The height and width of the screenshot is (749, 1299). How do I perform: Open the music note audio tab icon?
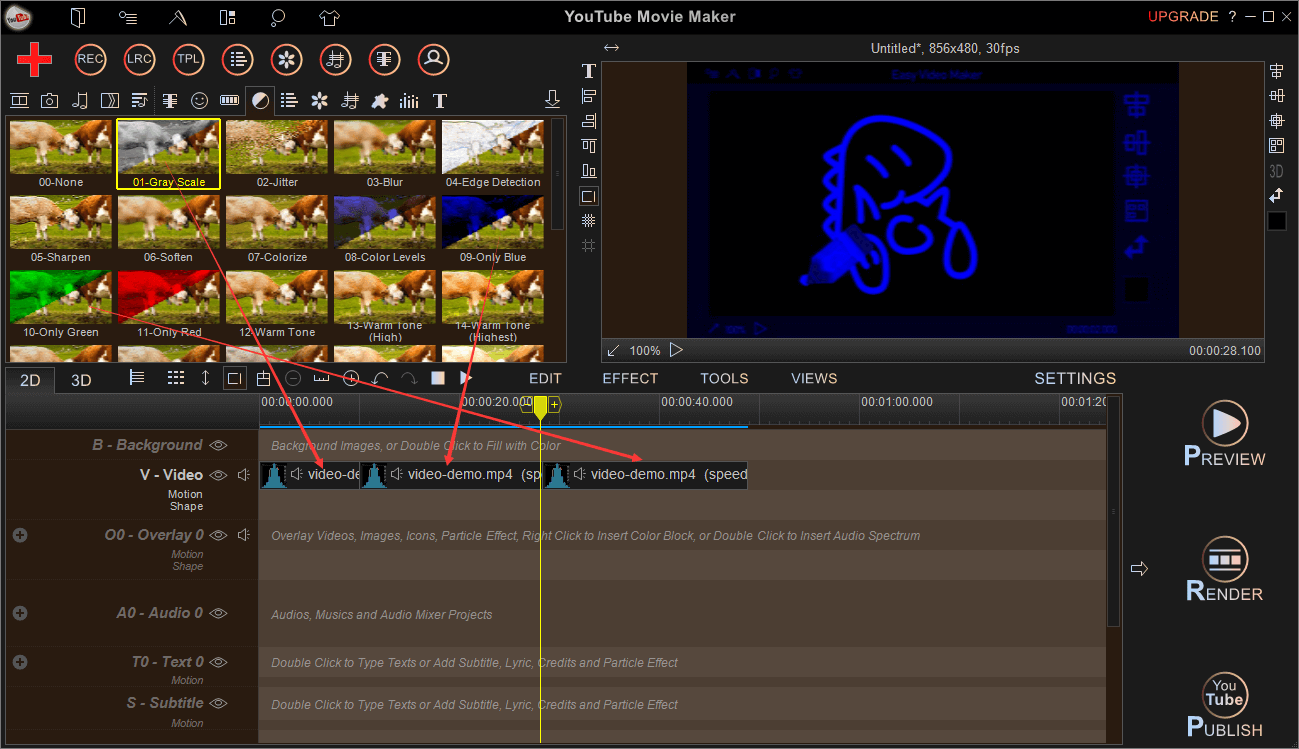(x=80, y=100)
